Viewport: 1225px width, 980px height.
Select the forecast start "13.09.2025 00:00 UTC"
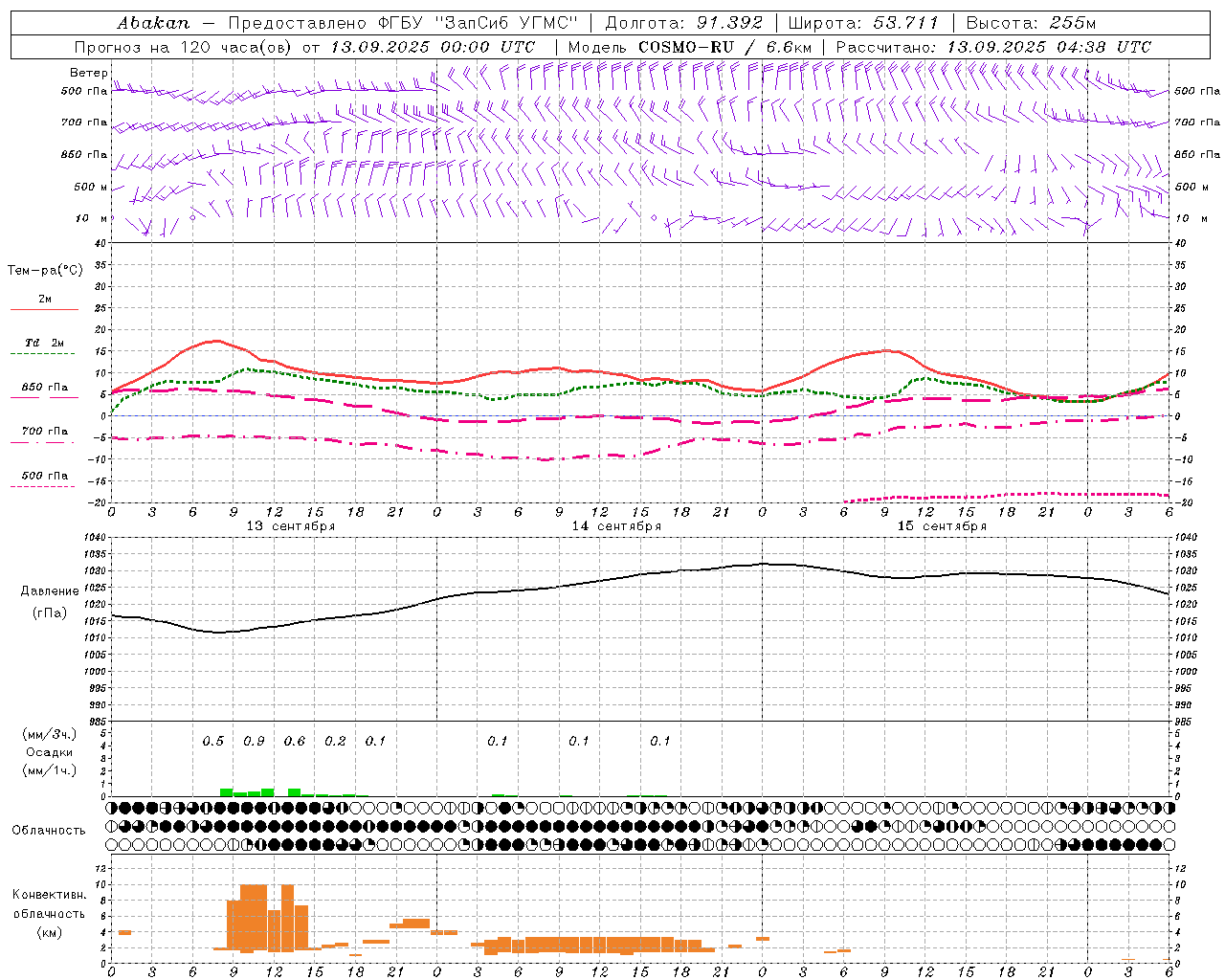(x=433, y=47)
